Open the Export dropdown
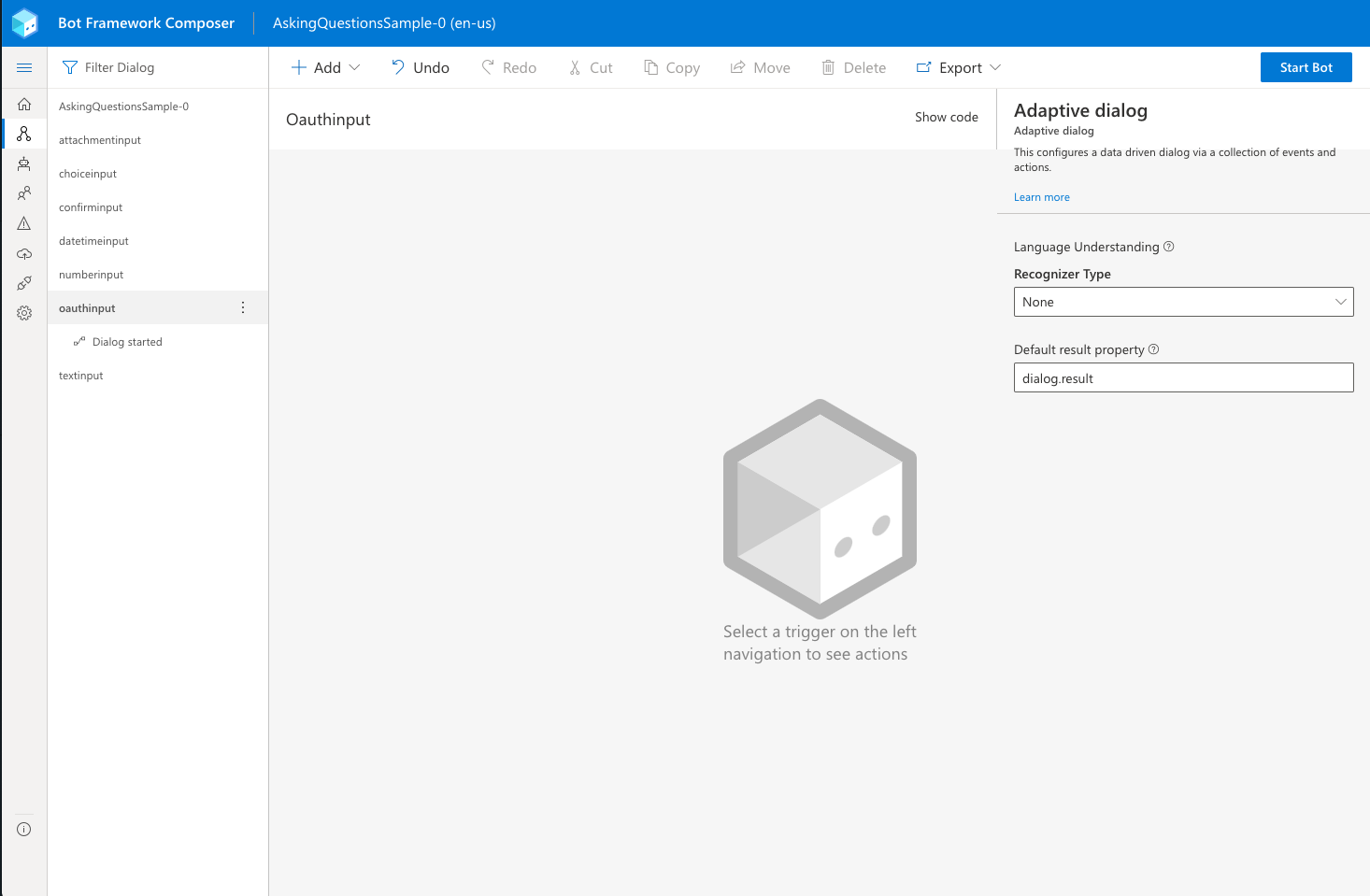The height and width of the screenshot is (896, 1370). tap(959, 67)
